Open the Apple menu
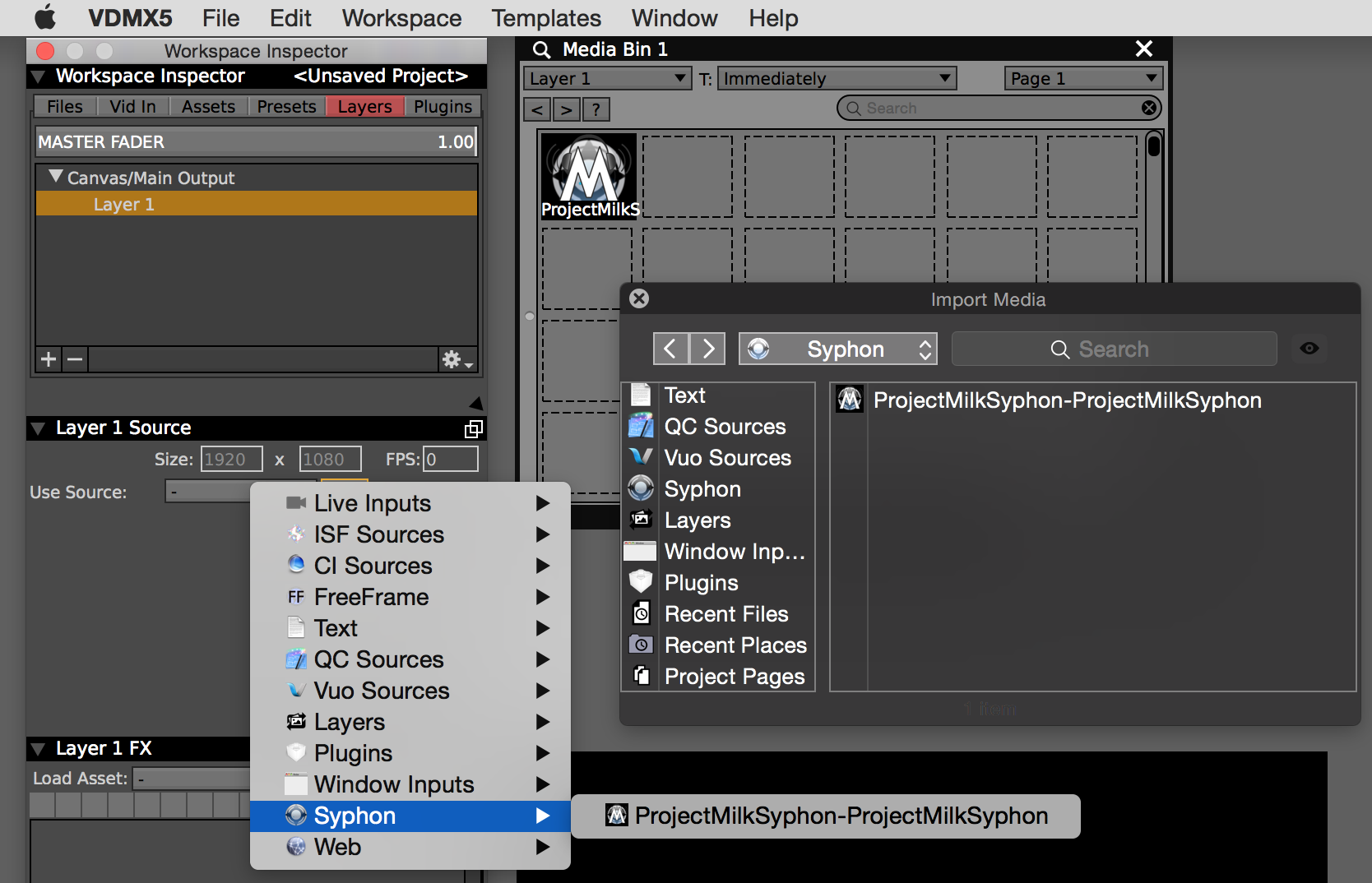Screen dimensions: 1372x883 [45, 17]
